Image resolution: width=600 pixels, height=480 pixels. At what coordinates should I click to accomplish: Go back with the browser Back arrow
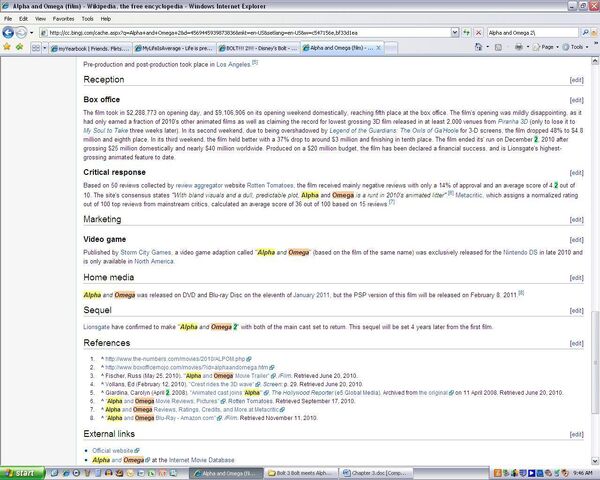pyautogui.click(x=8, y=33)
